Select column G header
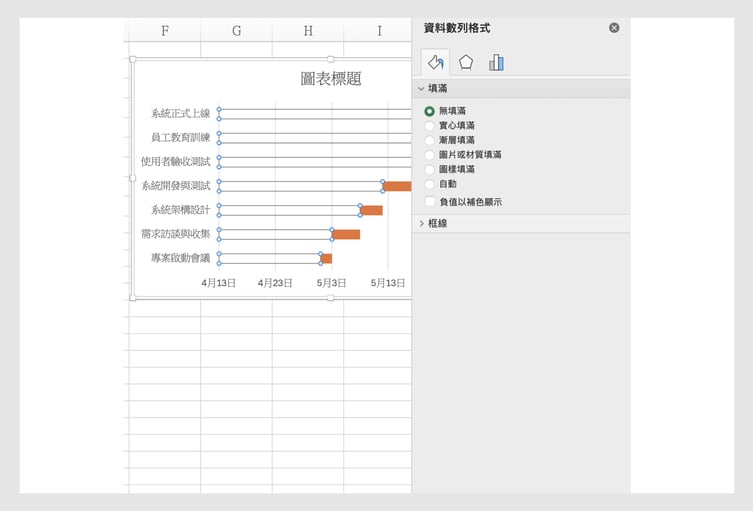The width and height of the screenshot is (753, 511). click(236, 31)
